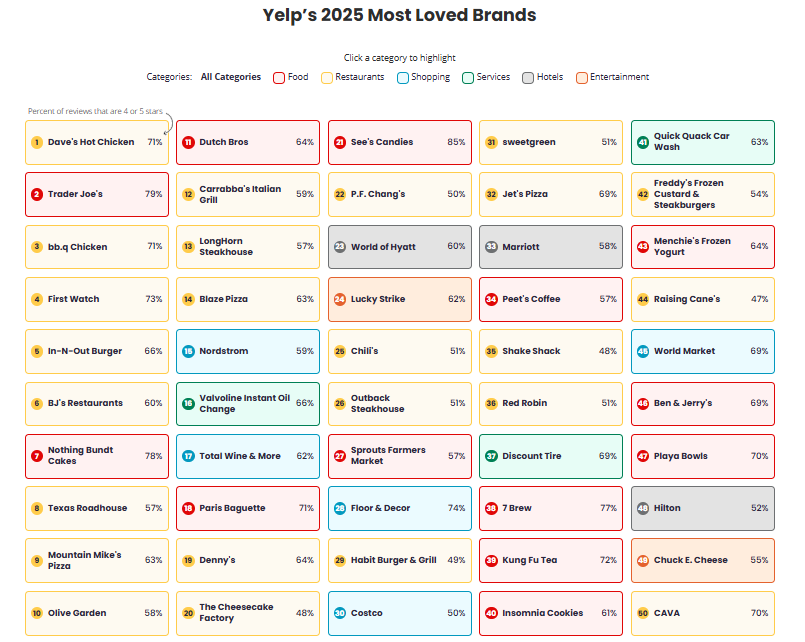Viewport: 805px width, 642px height.
Task: Select the In-N-Out Burger brand name
Action: pyautogui.click(x=85, y=351)
